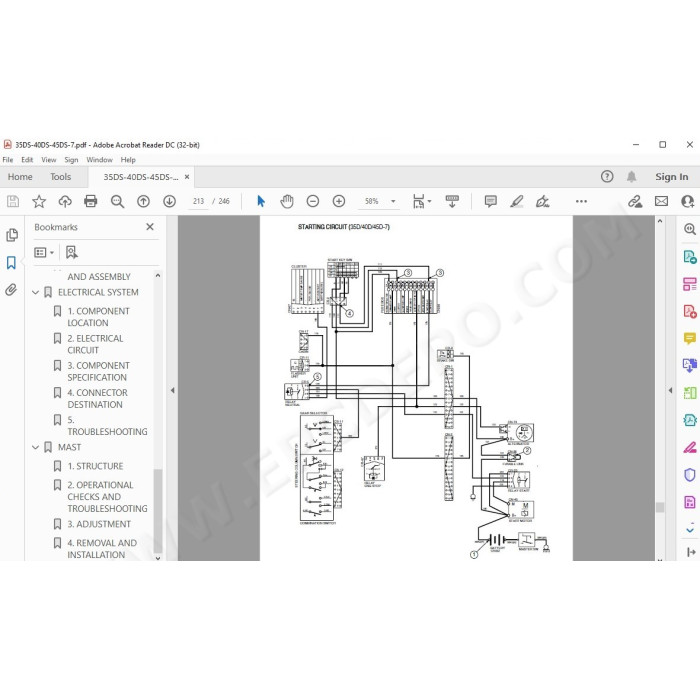Switch to the Home tab
The width and height of the screenshot is (700, 700).
point(20,177)
